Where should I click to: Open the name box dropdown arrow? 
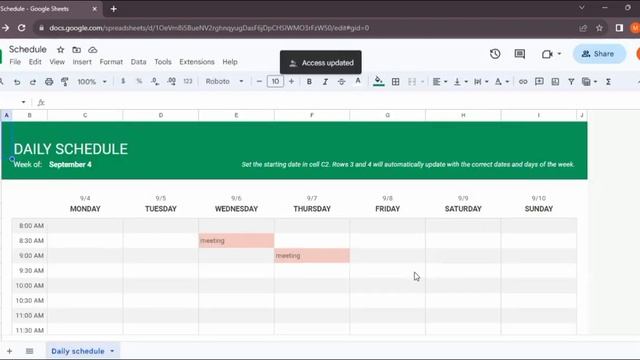[23, 102]
